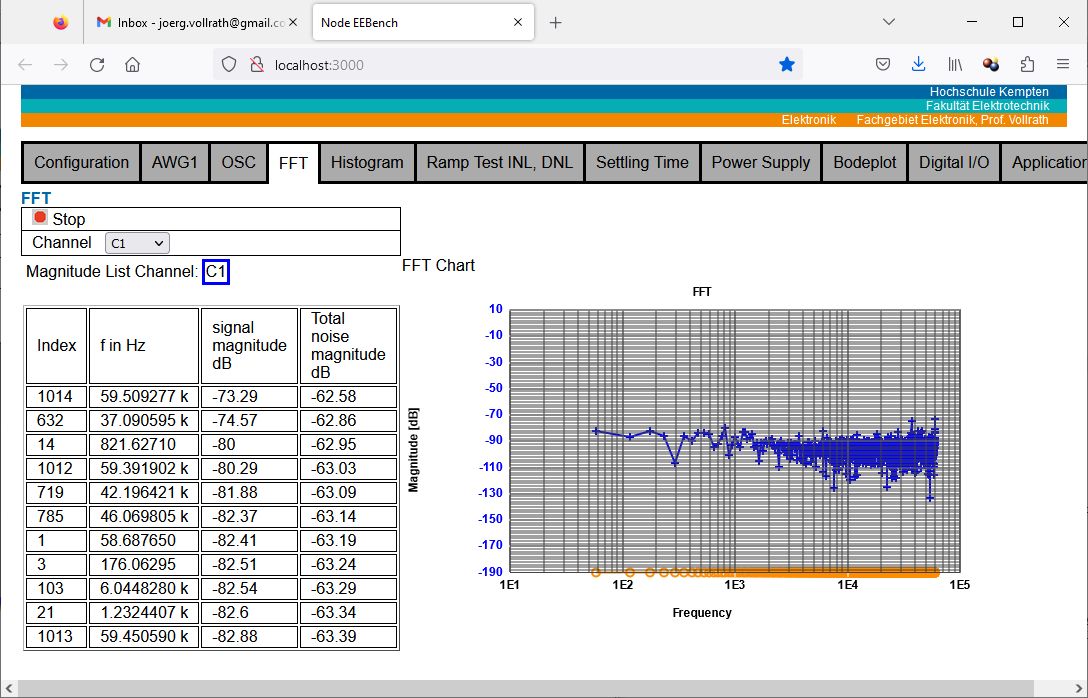This screenshot has width=1088, height=698.
Task: Open the Pocket save icon
Action: tap(883, 65)
